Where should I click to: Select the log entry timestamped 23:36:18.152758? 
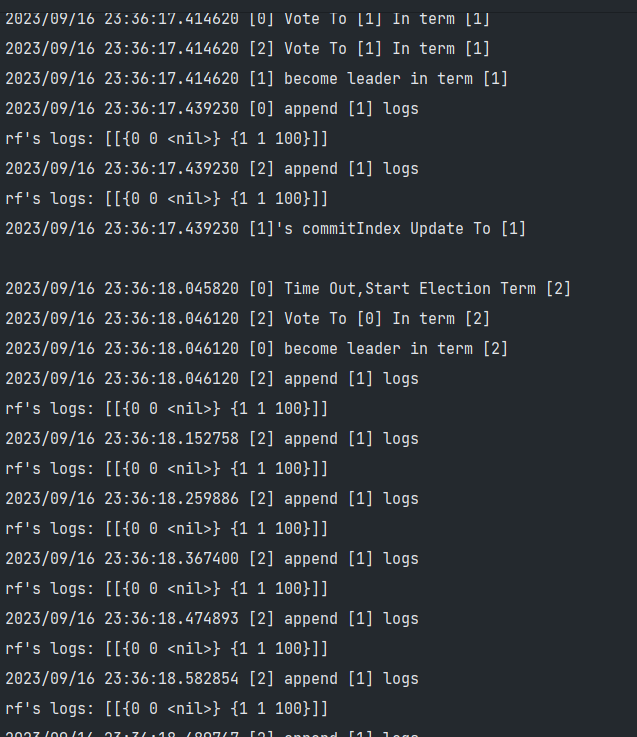212,438
